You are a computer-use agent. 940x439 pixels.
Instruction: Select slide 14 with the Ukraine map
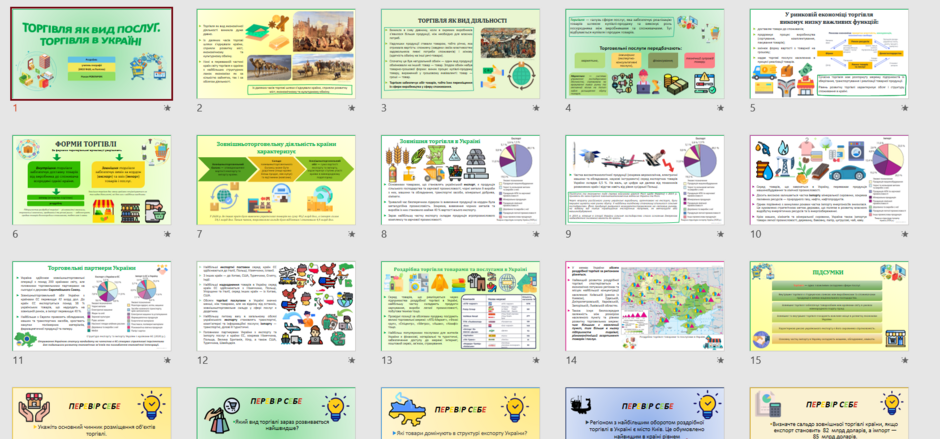tap(645, 306)
